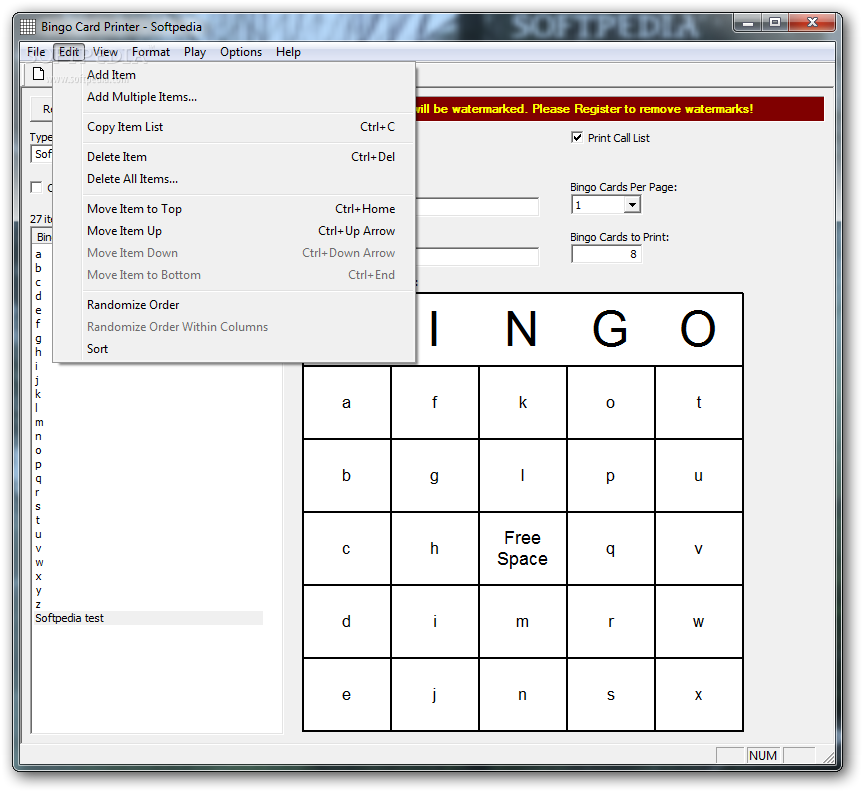Open the Play menu
The image size is (863, 792).
pyautogui.click(x=195, y=52)
